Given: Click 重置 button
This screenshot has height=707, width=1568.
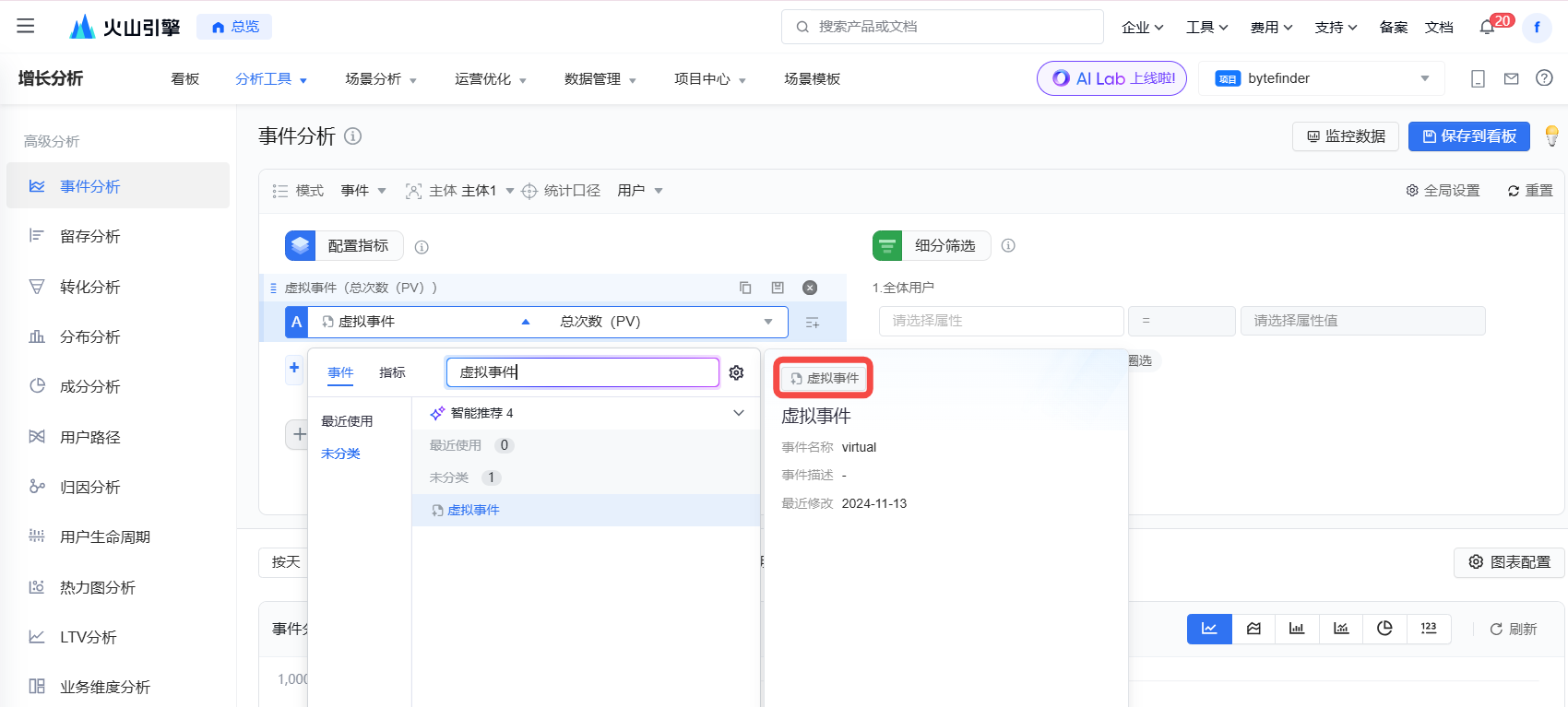Looking at the screenshot, I should point(1530,191).
